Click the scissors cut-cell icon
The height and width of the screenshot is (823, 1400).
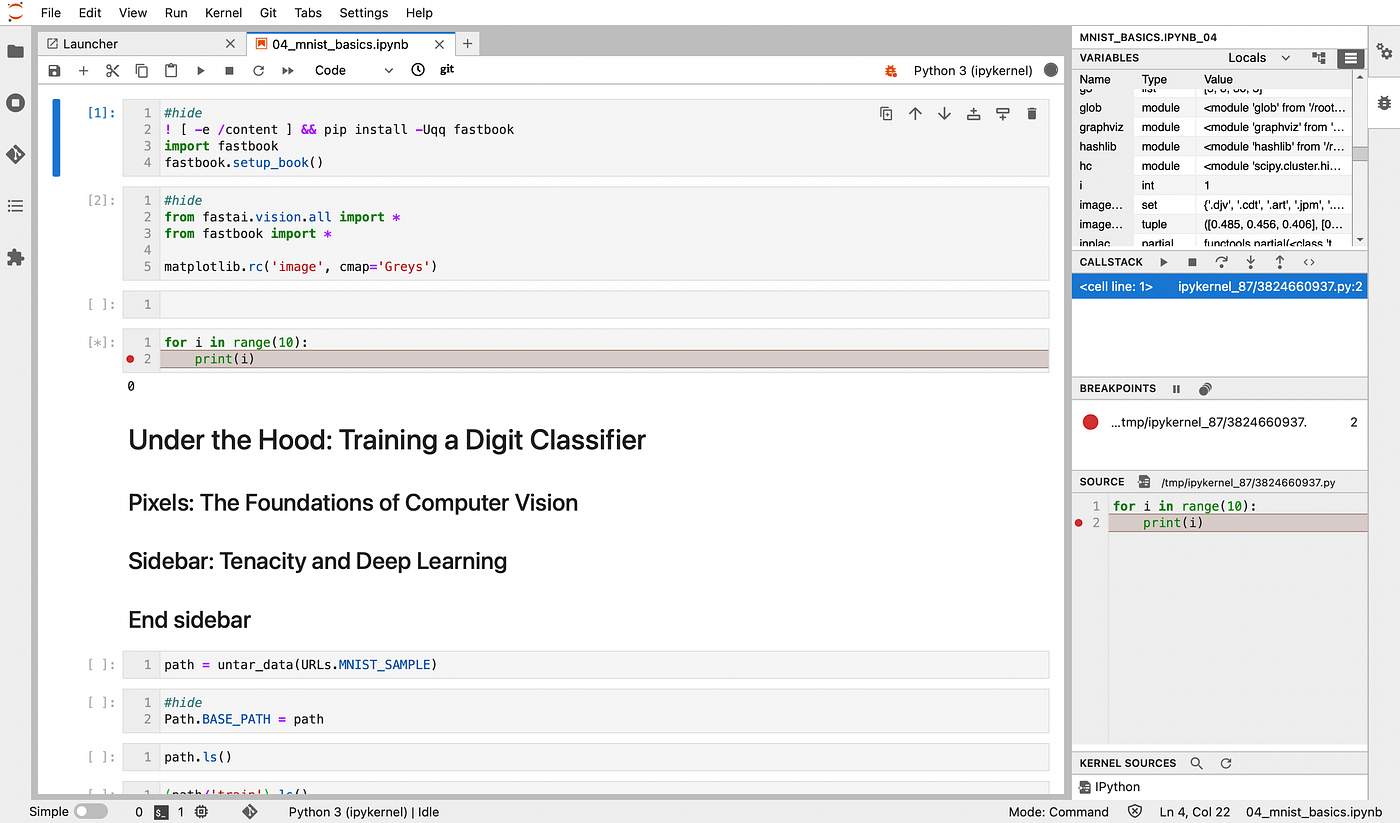[112, 70]
